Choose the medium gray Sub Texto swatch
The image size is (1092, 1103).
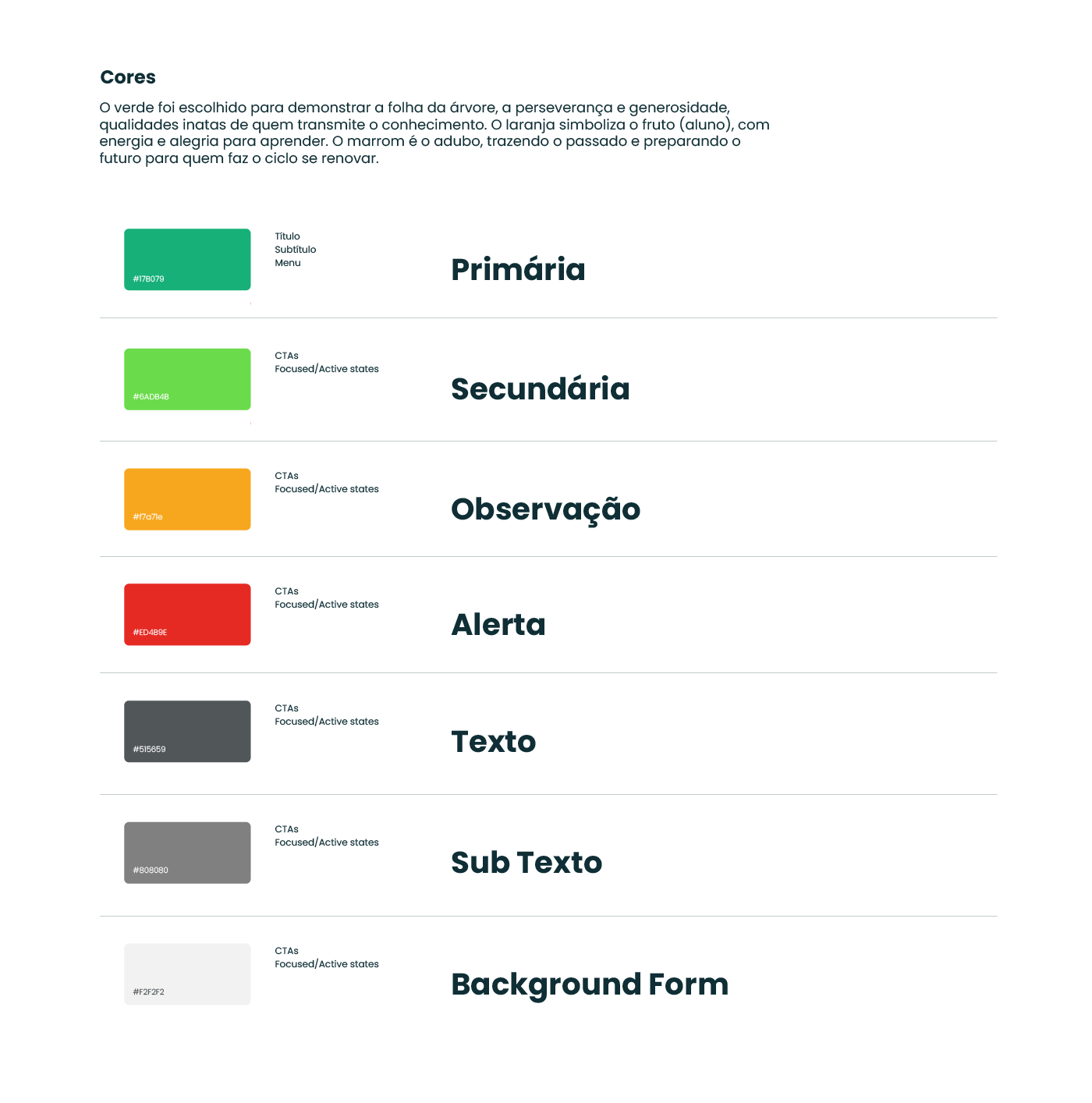coord(187,853)
